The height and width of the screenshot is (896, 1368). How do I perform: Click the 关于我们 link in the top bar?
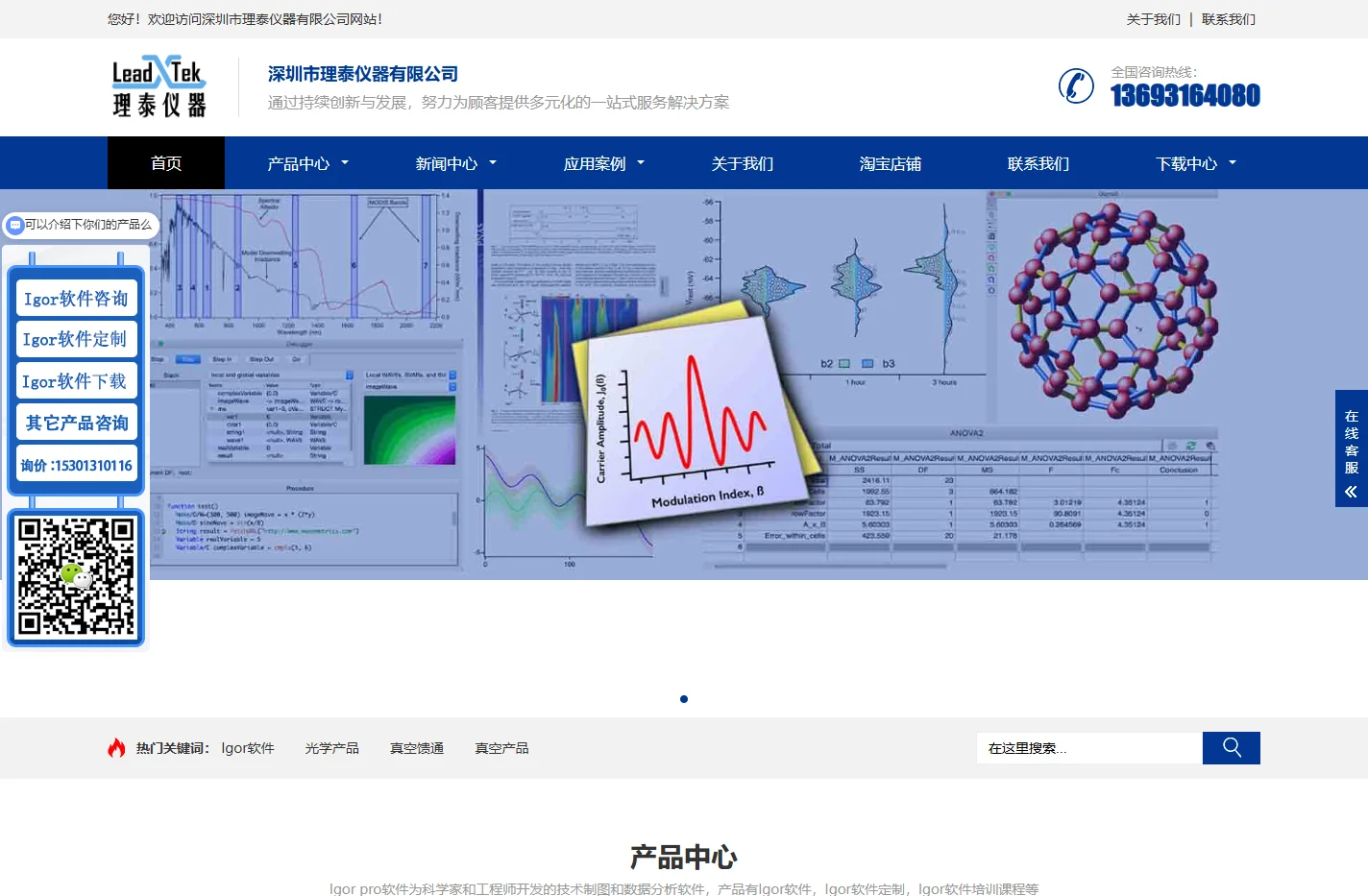click(x=1153, y=19)
